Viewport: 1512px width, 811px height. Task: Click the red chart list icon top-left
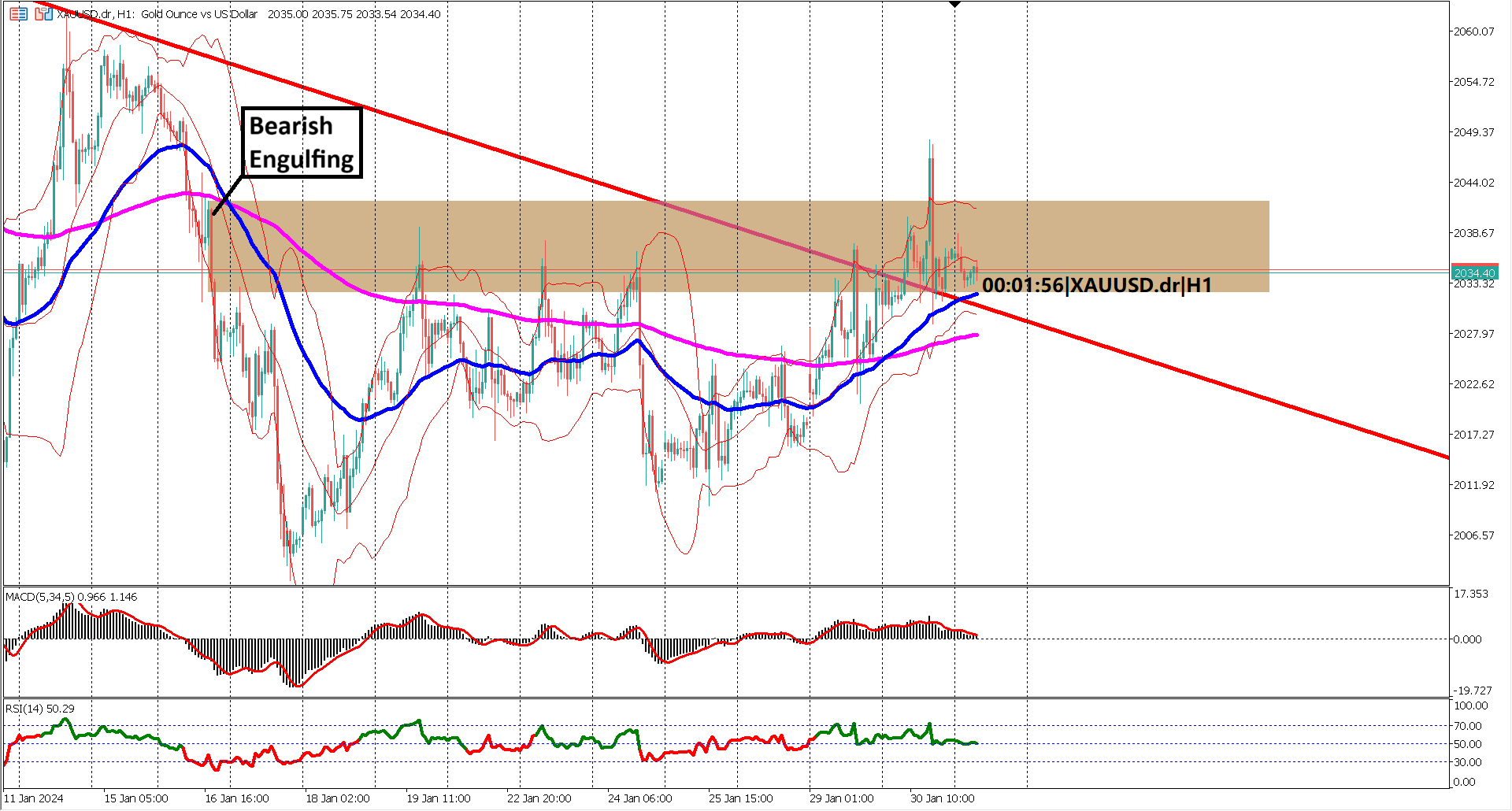13,14
